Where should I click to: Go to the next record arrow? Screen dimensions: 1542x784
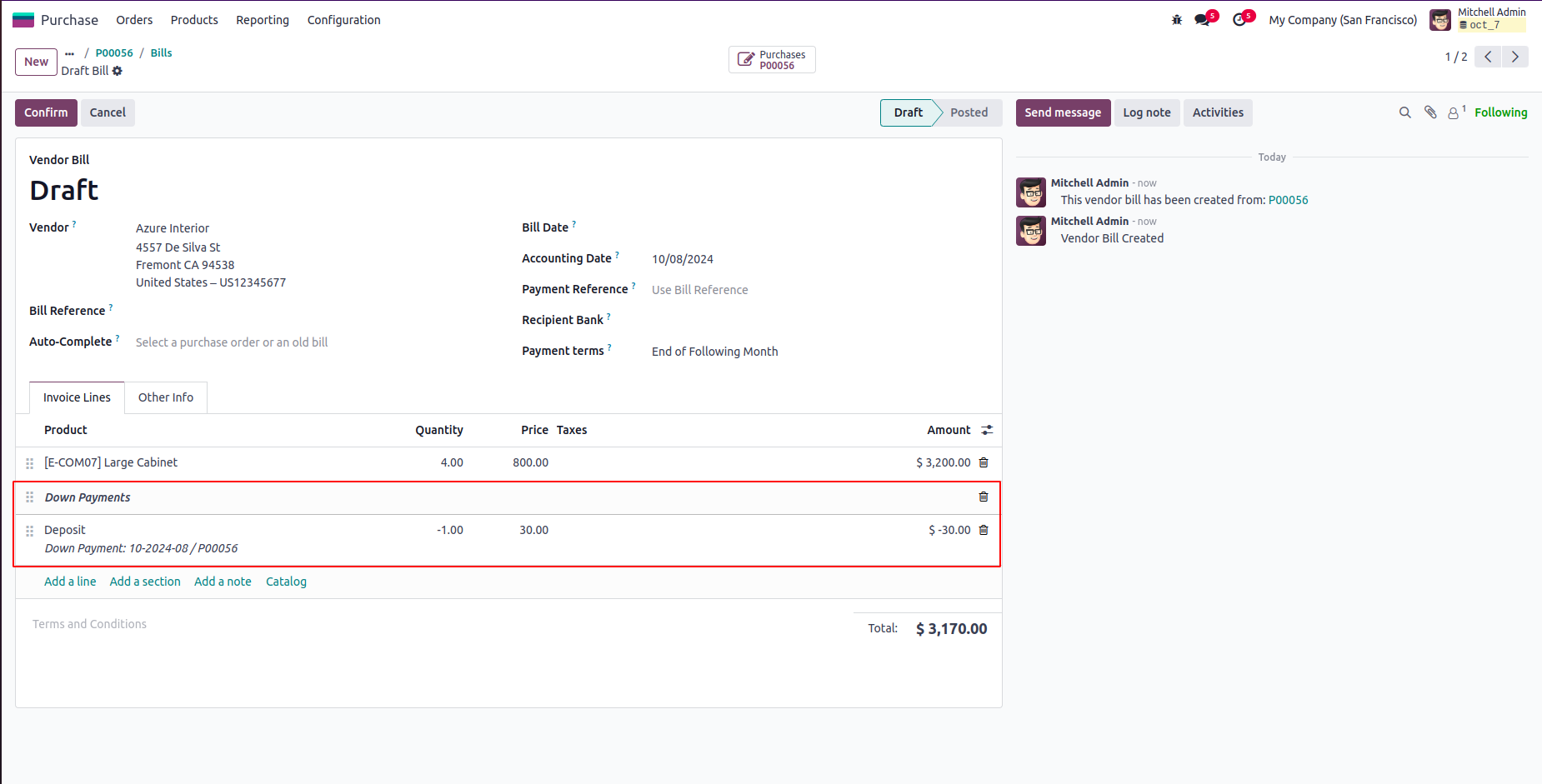pos(1515,57)
